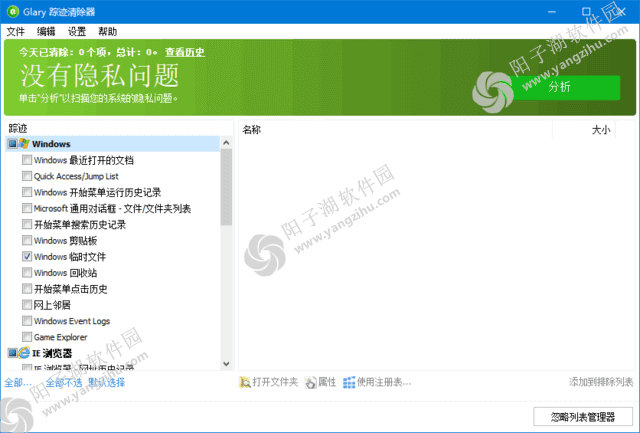The image size is (640, 433).
Task: Check Microsoft 通用对话框 checkbox
Action: (27, 208)
